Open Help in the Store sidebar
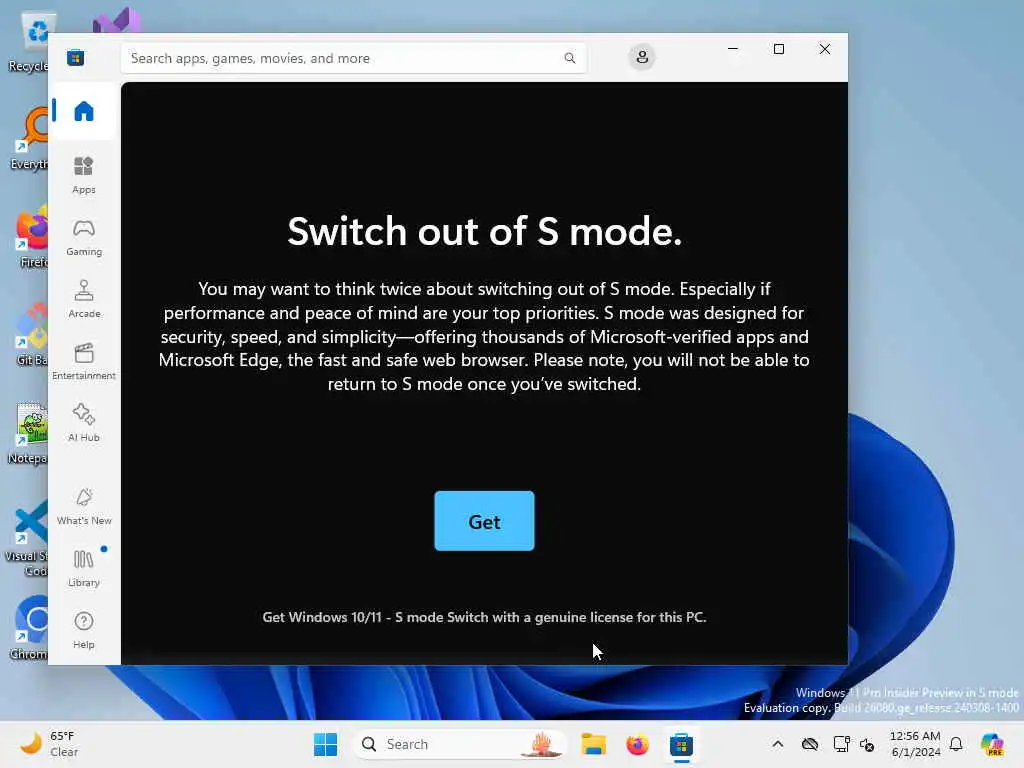Image resolution: width=1024 pixels, height=768 pixels. (x=84, y=630)
